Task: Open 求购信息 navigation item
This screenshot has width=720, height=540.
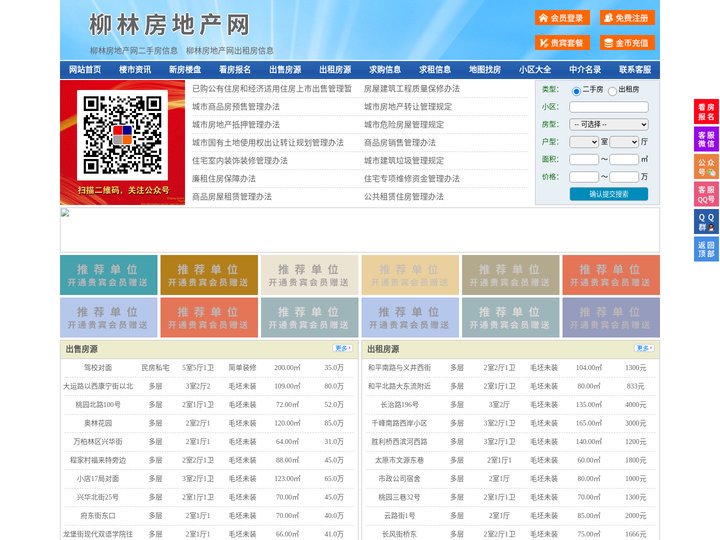Action: coord(385,70)
